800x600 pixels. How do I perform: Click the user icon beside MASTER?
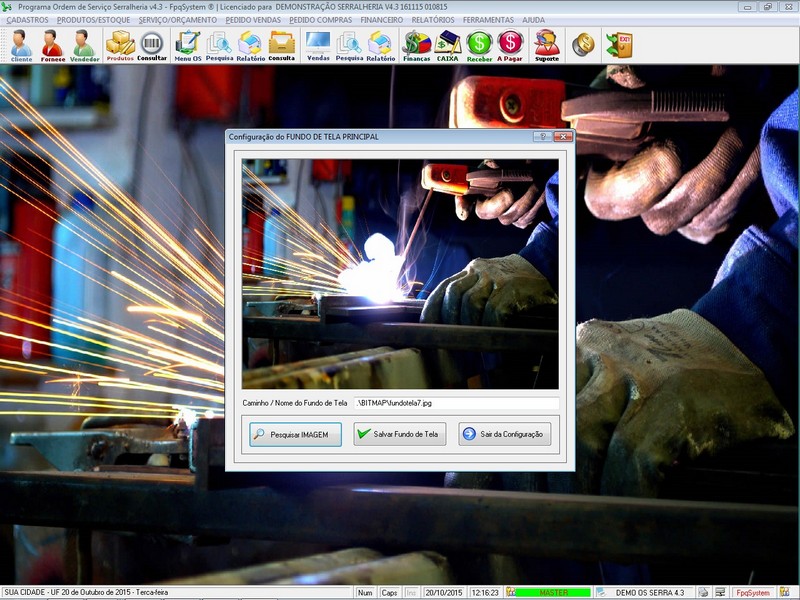(x=510, y=592)
